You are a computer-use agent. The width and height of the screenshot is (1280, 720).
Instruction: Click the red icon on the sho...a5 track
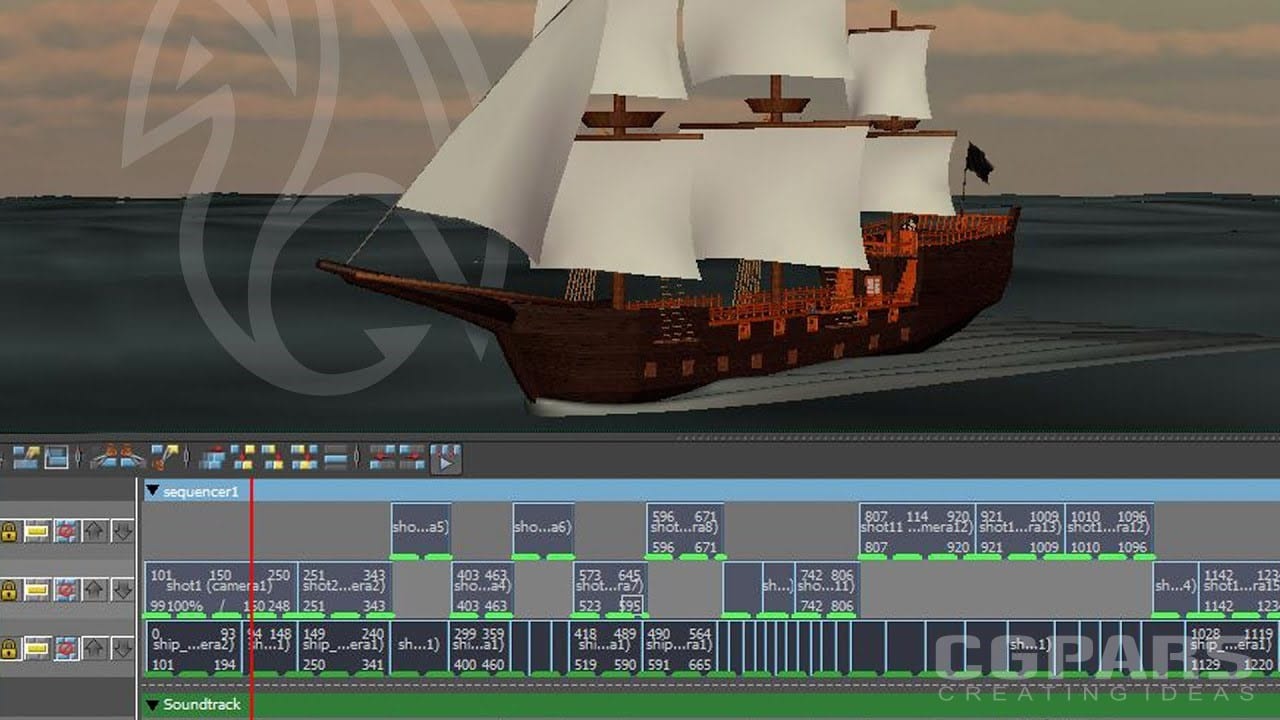(66, 531)
